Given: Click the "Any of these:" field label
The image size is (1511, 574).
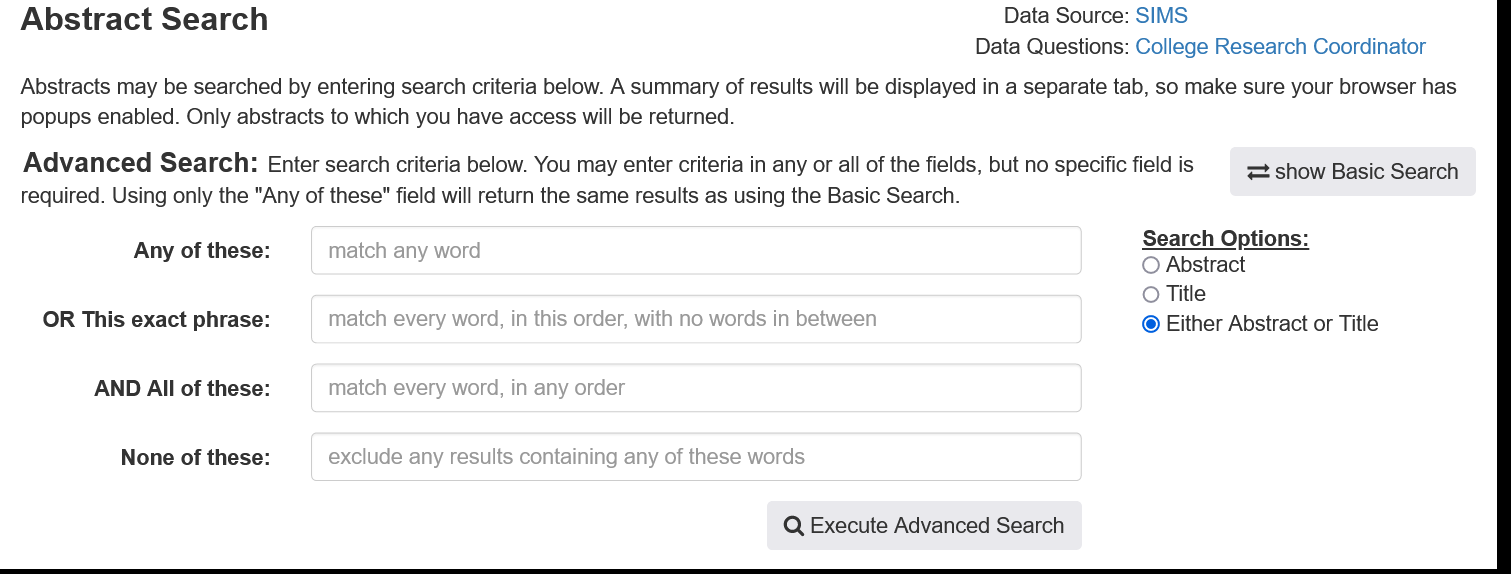Looking at the screenshot, I should point(202,251).
